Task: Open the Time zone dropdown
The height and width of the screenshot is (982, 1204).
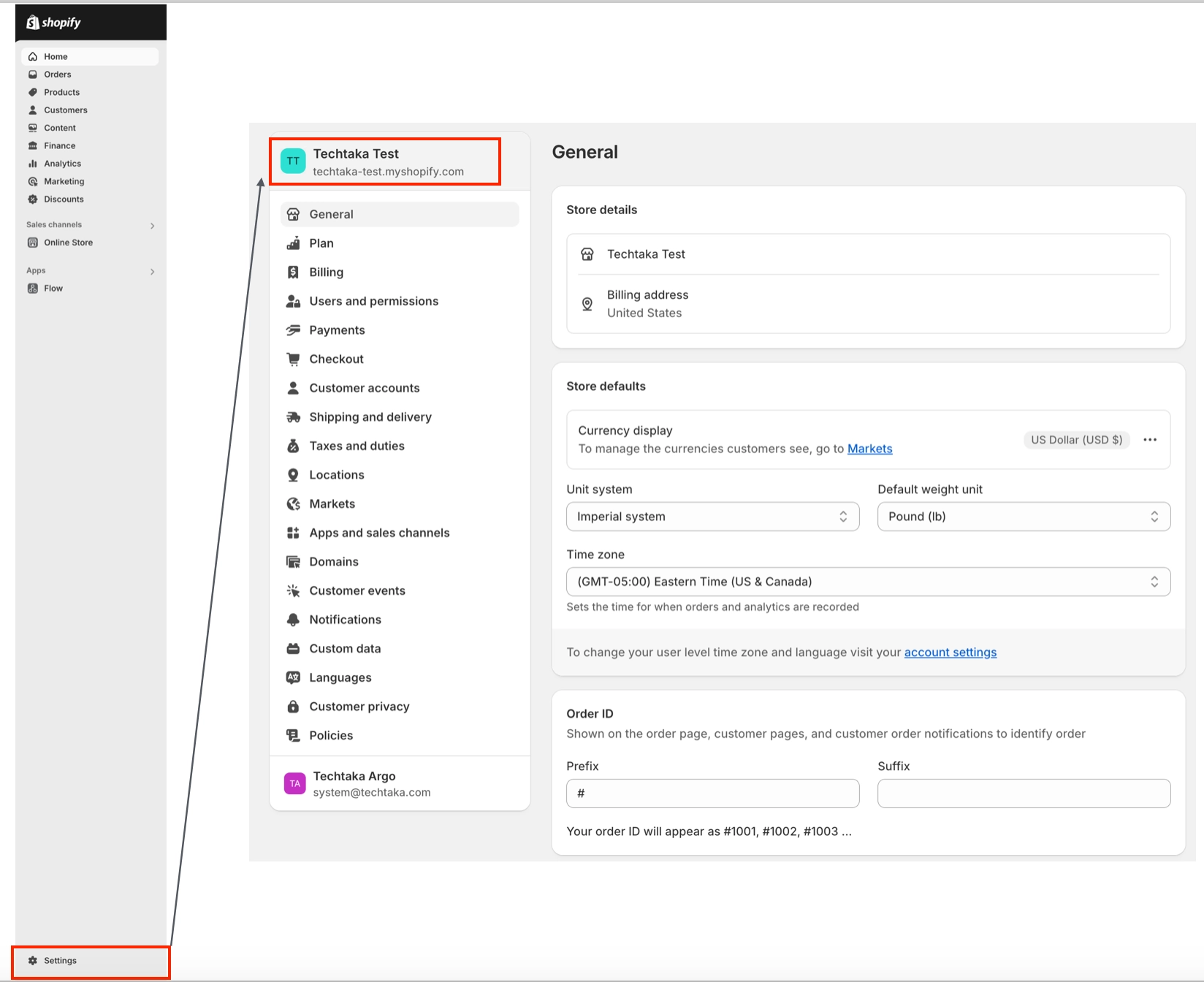Action: pyautogui.click(x=869, y=582)
